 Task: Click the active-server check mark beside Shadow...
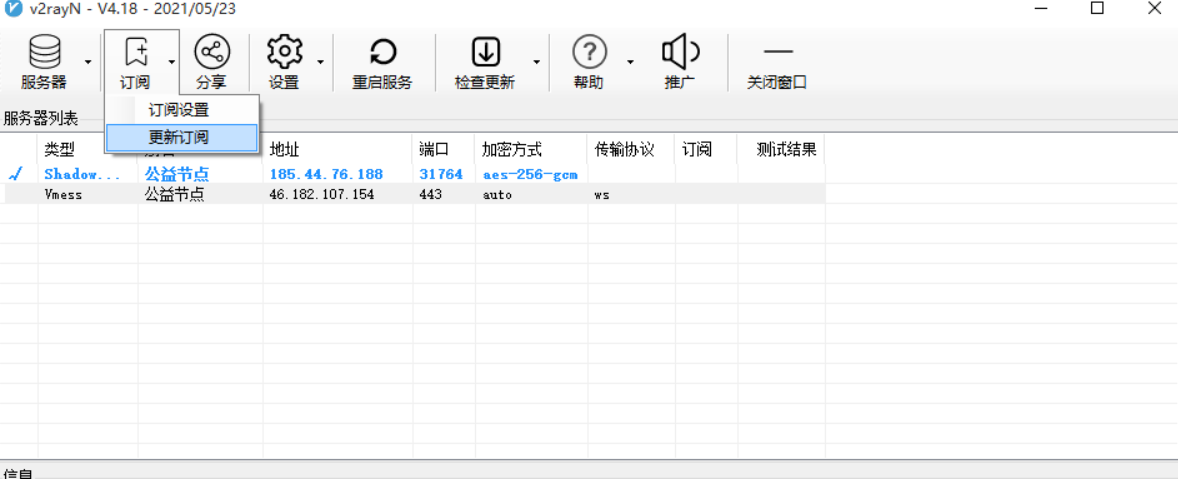tap(15, 174)
